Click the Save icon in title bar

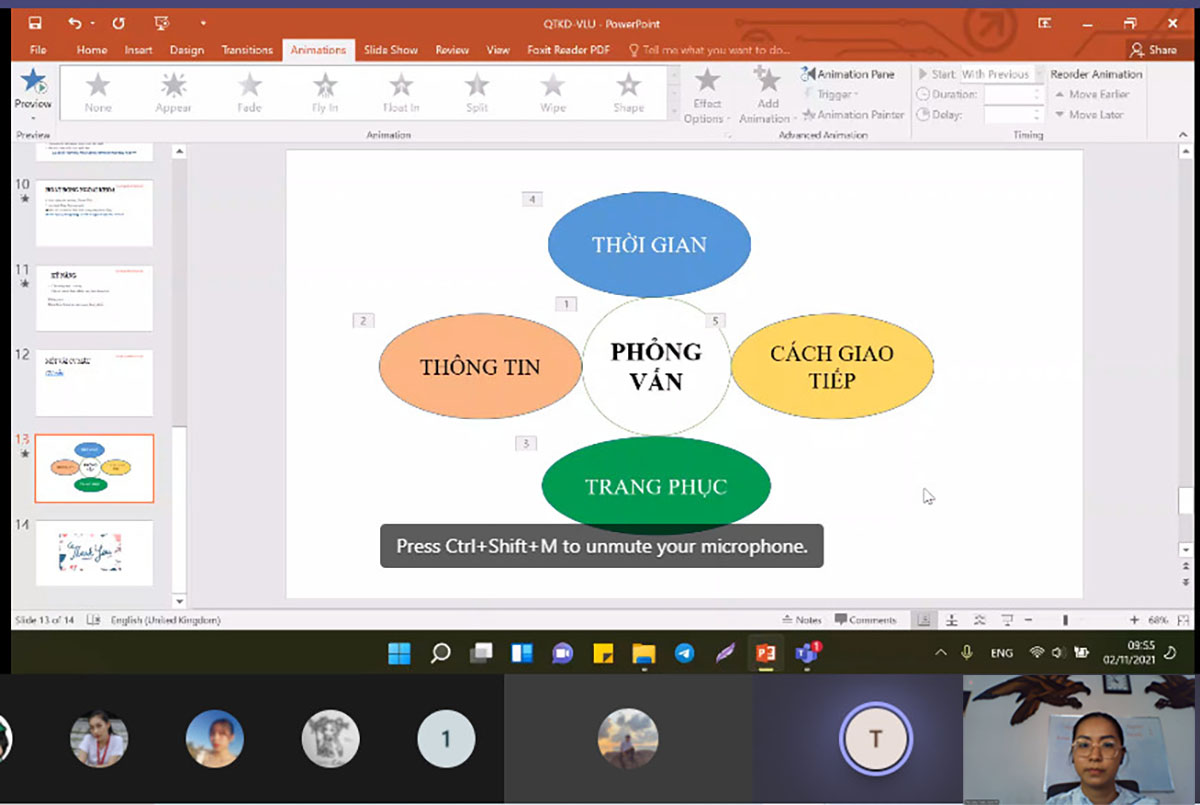tap(35, 23)
